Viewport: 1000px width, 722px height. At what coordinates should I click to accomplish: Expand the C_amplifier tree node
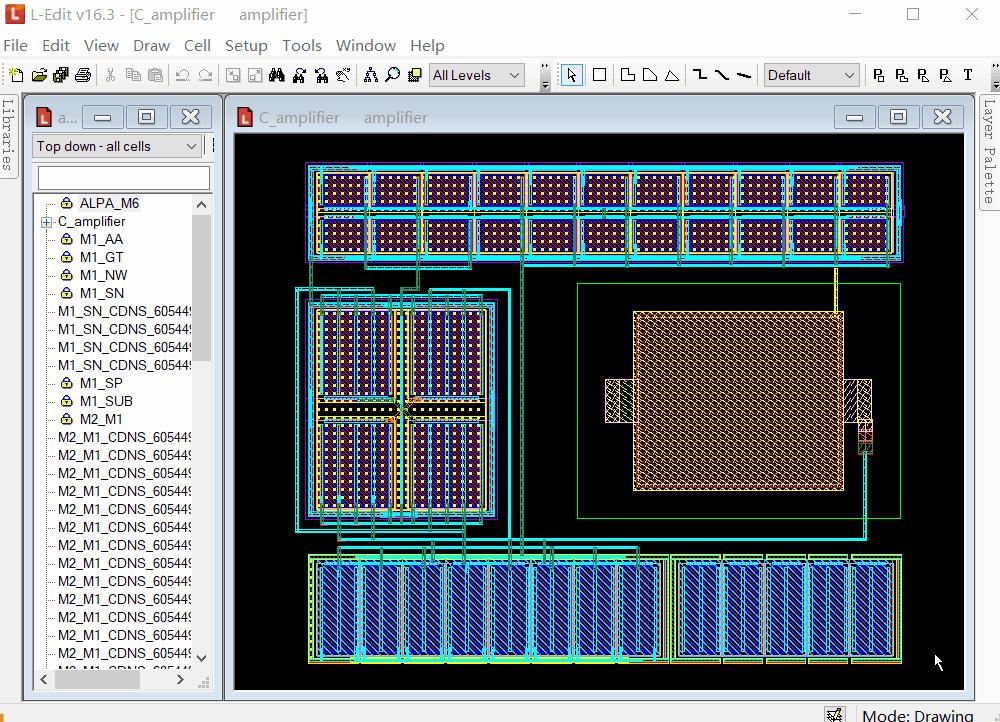click(46, 222)
